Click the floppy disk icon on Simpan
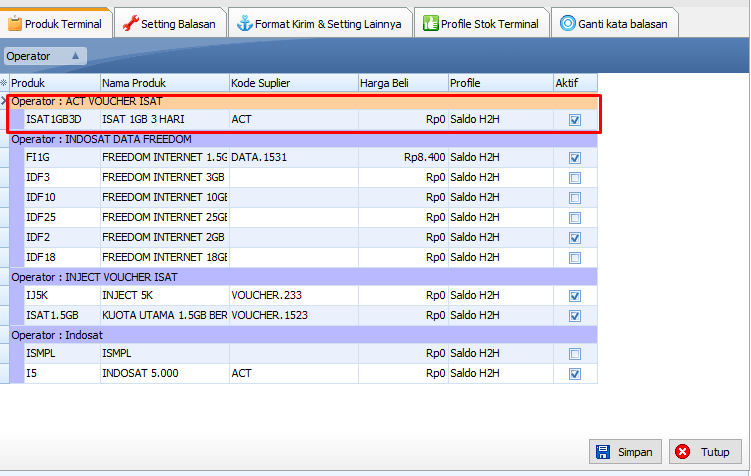The height and width of the screenshot is (476, 751). pos(603,452)
